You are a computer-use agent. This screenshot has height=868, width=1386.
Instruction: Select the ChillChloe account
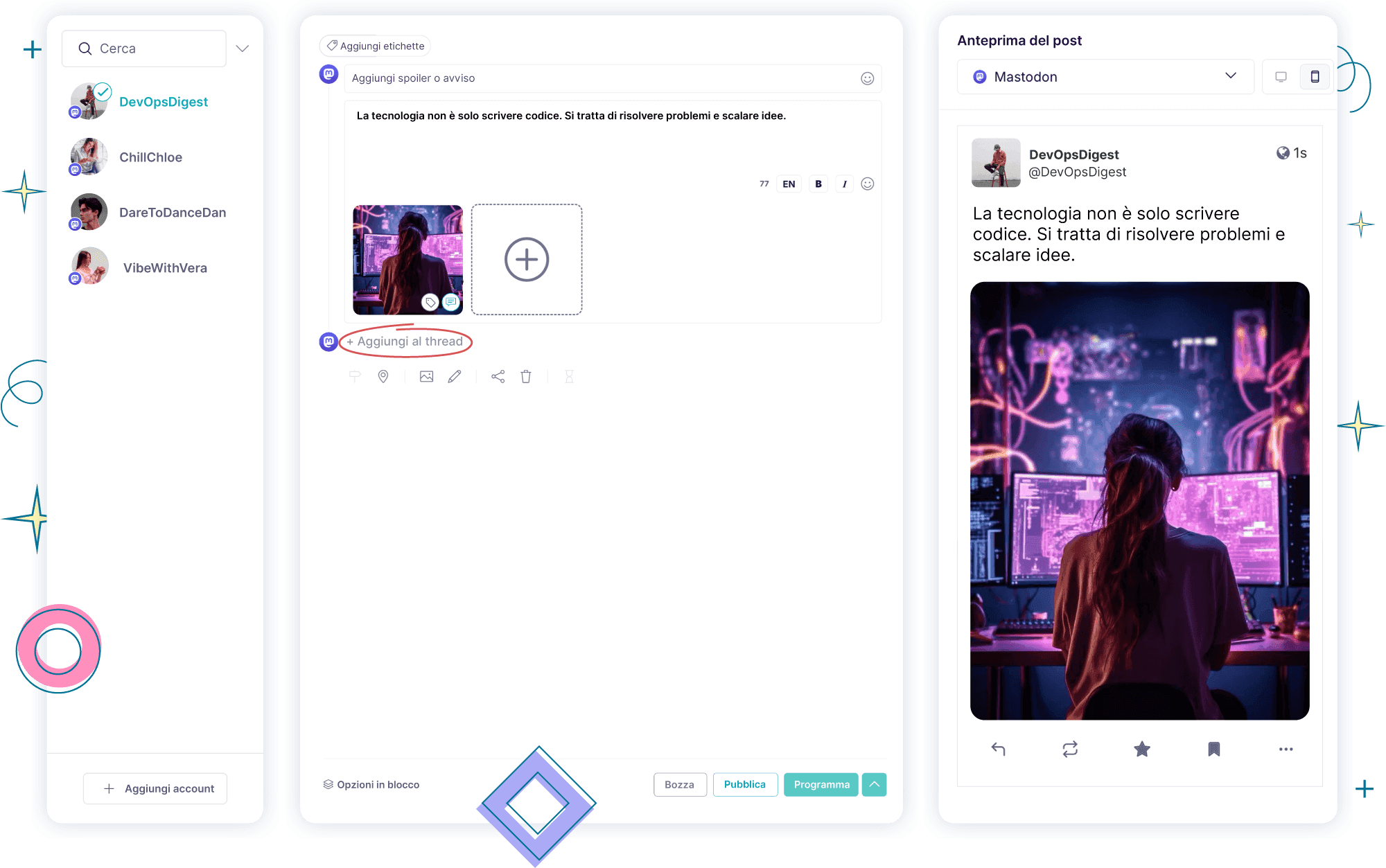click(150, 157)
